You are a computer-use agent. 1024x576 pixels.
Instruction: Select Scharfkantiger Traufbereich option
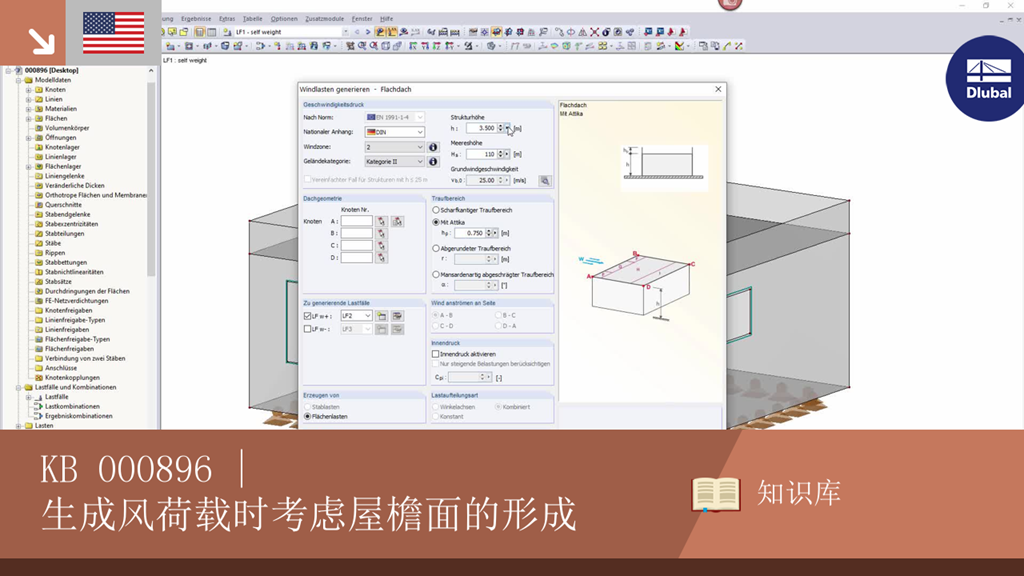pyautogui.click(x=436, y=210)
